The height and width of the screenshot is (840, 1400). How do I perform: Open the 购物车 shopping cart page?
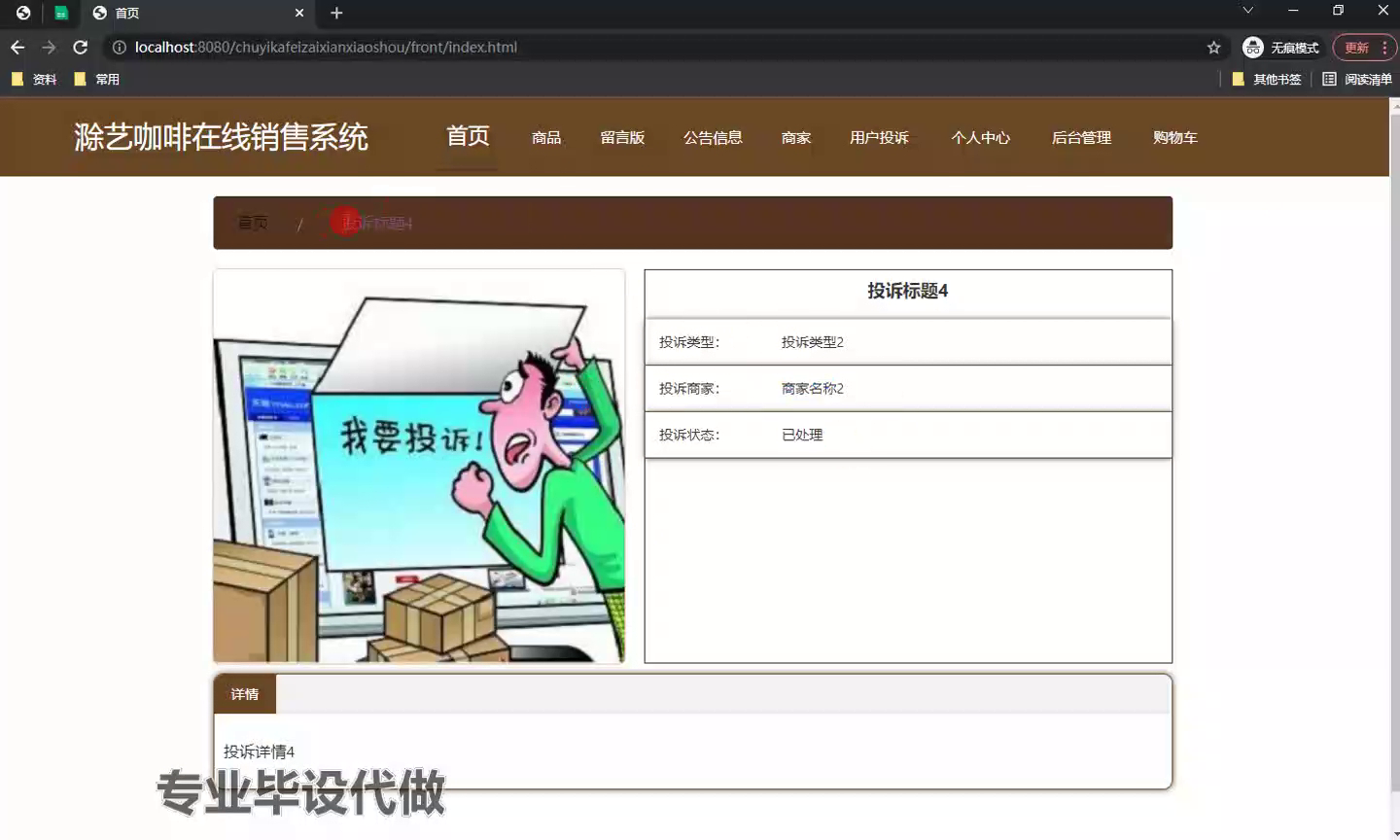[1174, 138]
